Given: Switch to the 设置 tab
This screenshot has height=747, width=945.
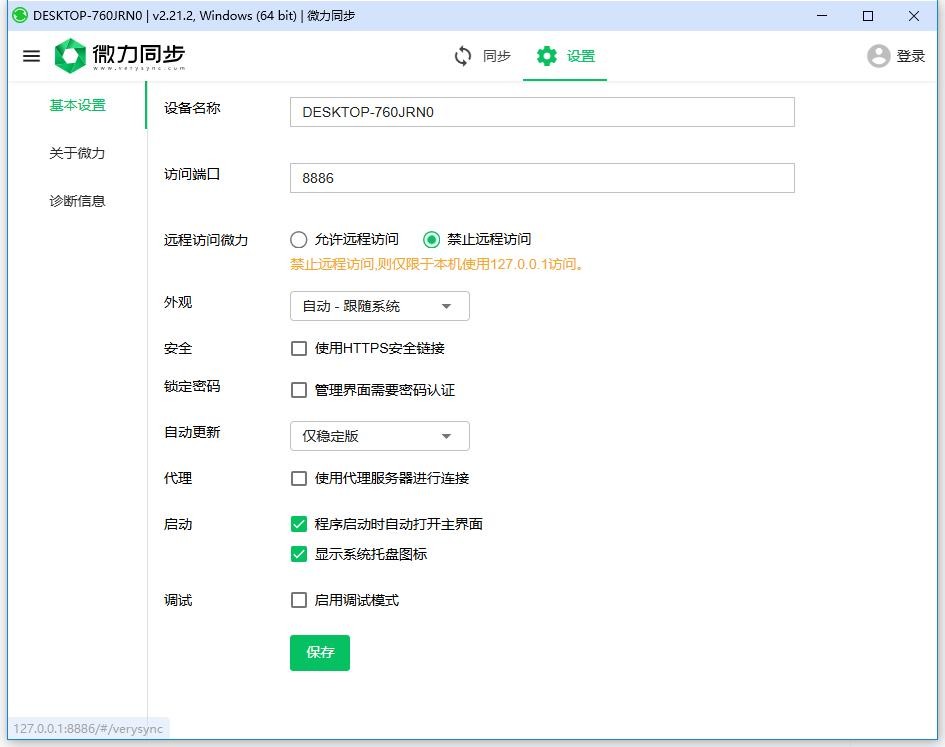Looking at the screenshot, I should point(565,56).
